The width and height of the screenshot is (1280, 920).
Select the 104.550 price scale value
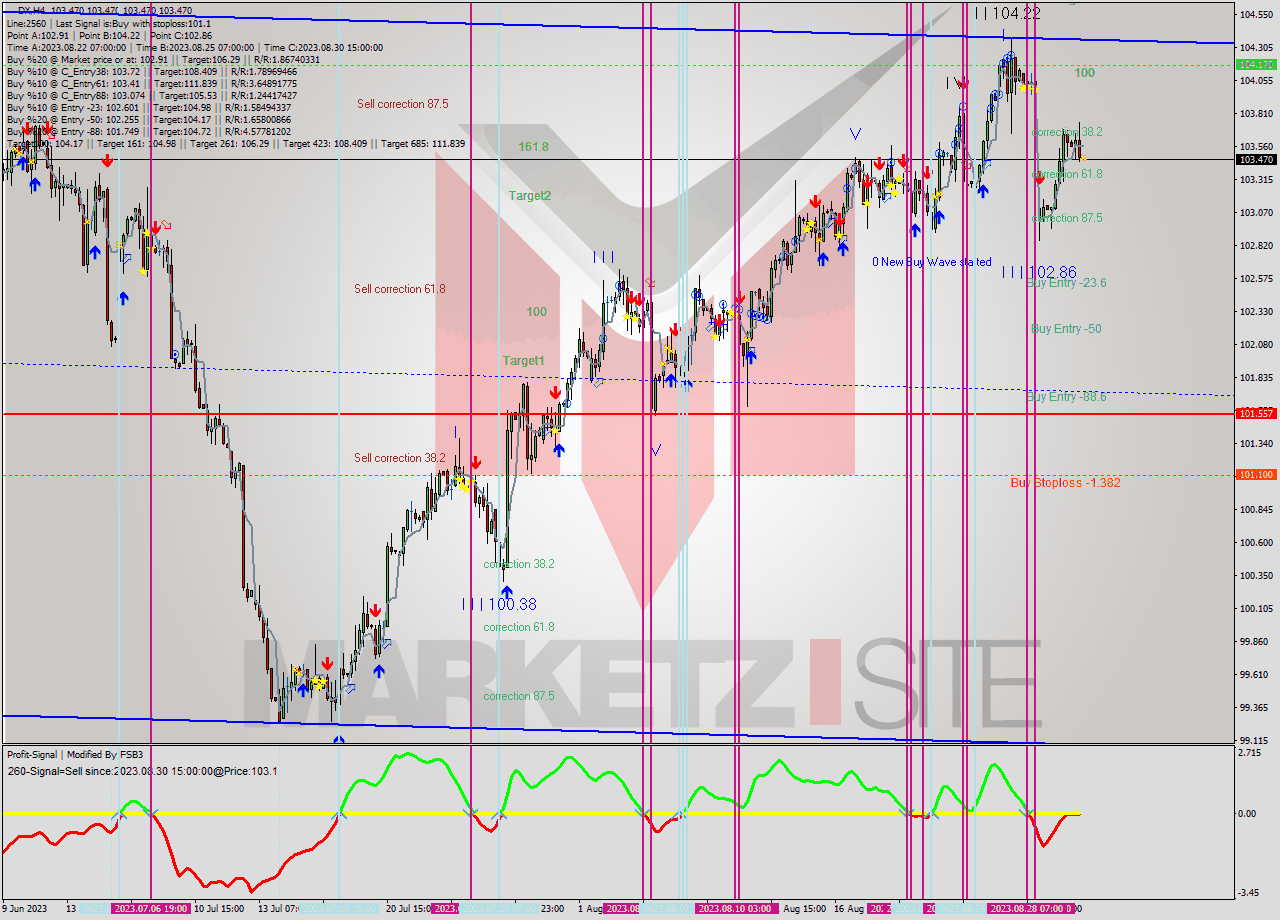pos(1256,15)
